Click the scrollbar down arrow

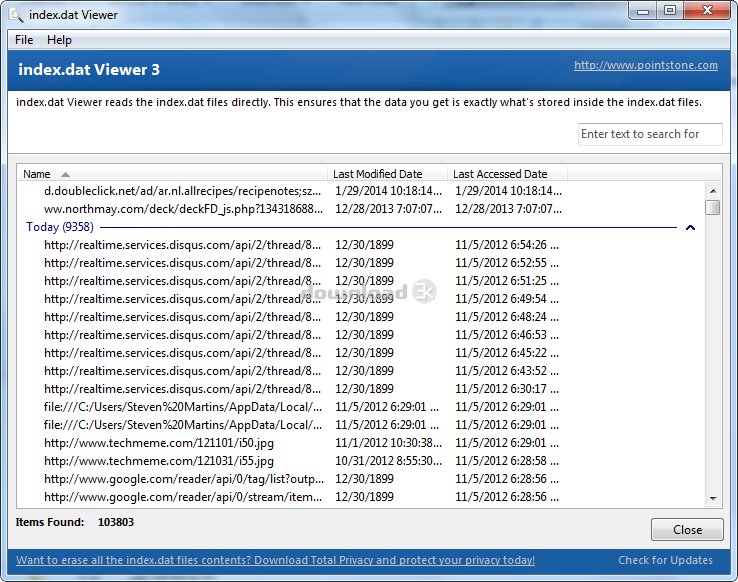point(713,498)
